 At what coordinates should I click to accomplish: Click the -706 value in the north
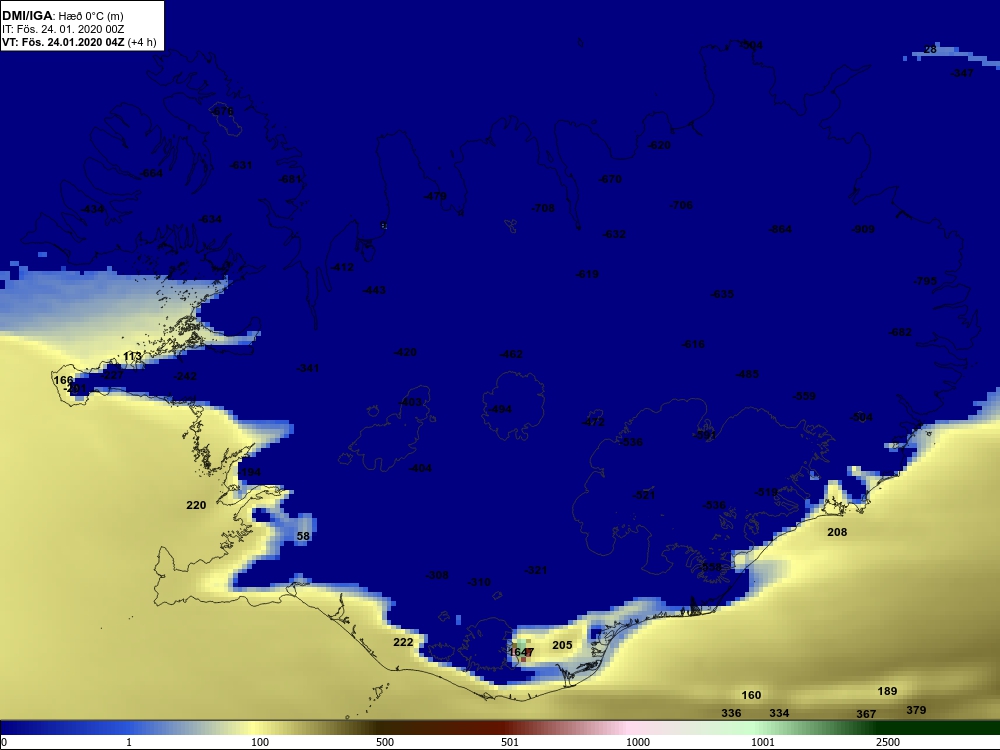click(x=680, y=205)
